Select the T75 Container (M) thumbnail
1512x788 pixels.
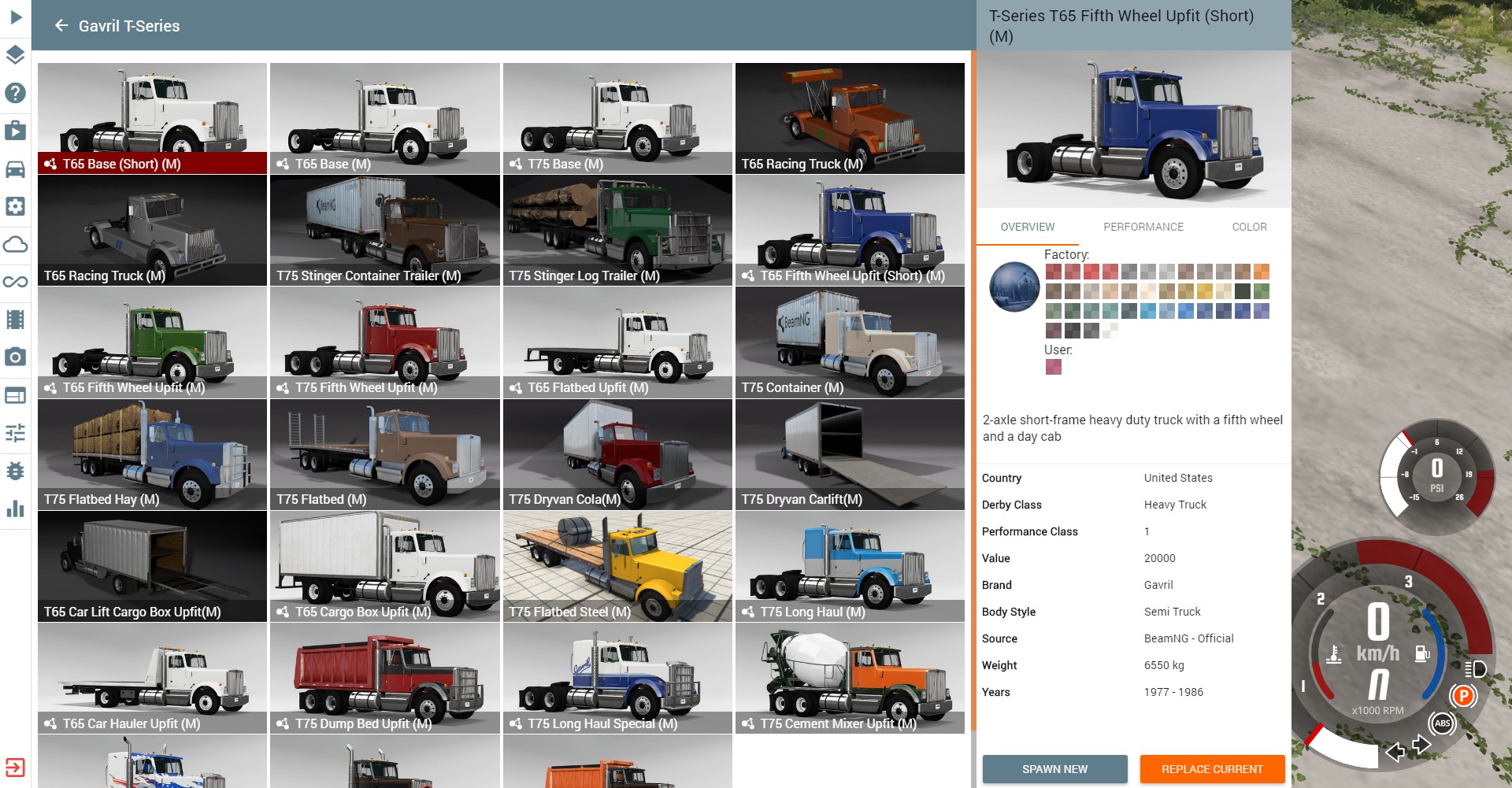coord(850,342)
